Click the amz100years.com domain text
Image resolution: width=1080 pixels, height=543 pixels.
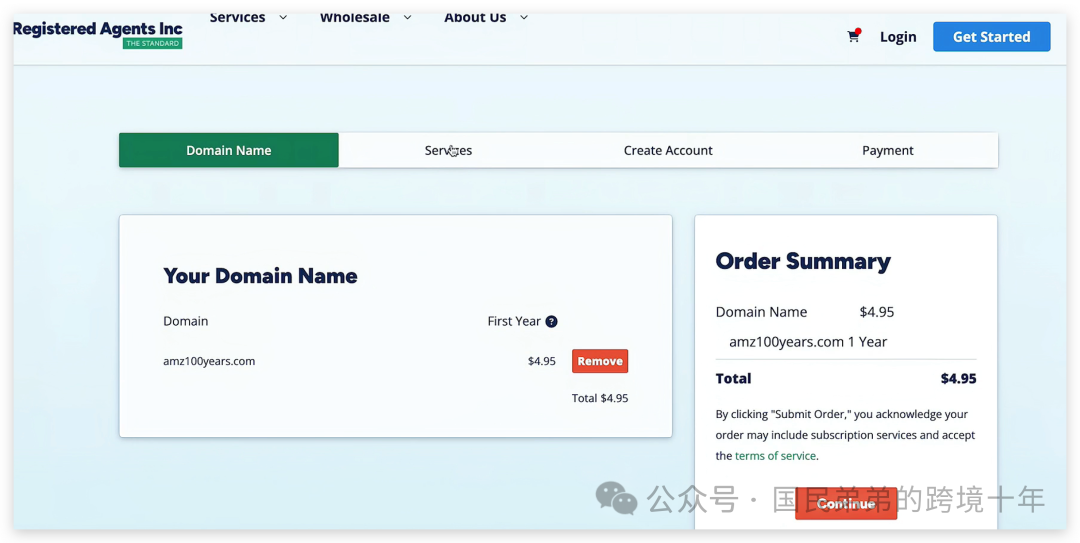click(x=209, y=361)
